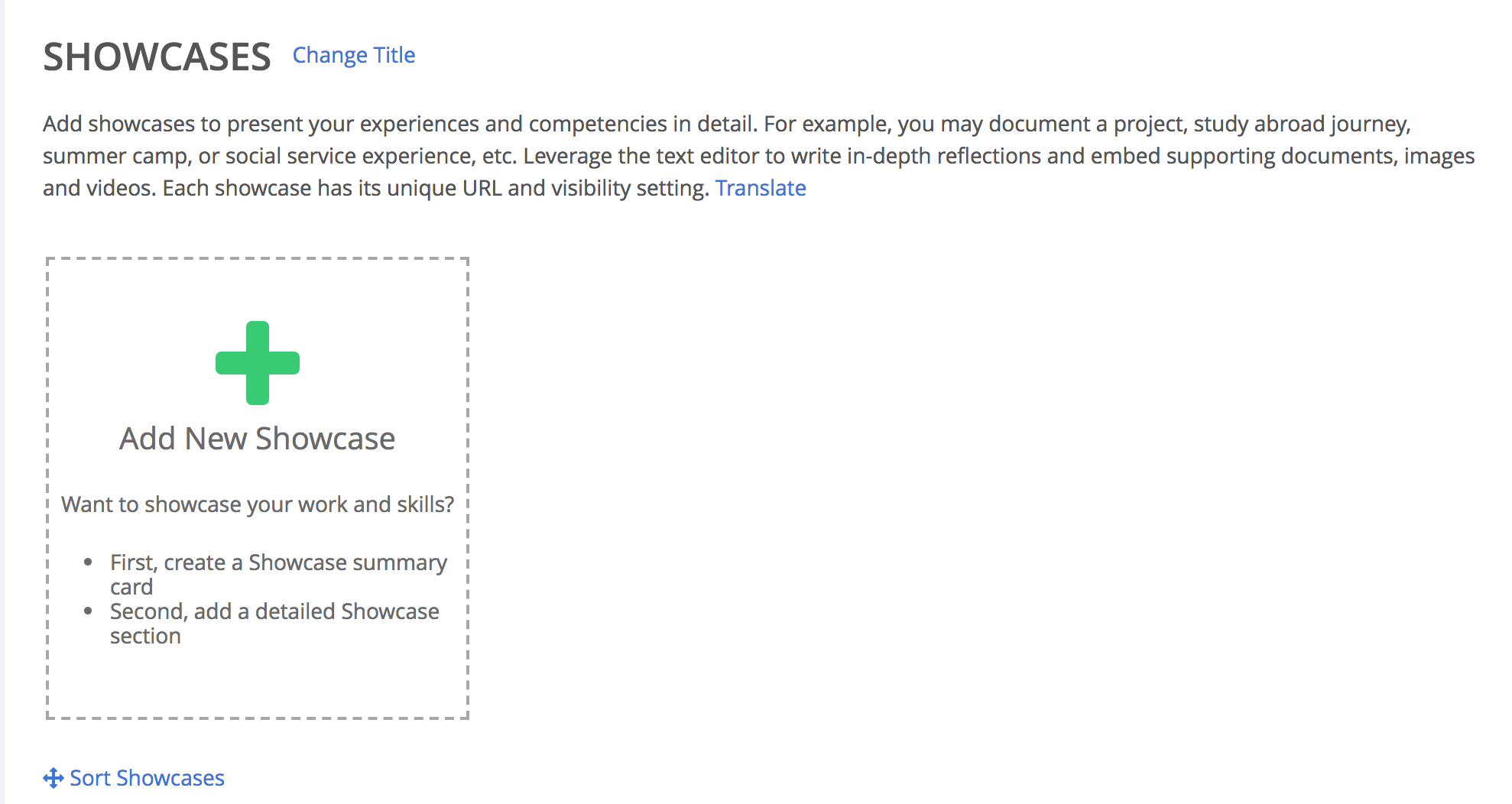Click the bullet dot before "First, create"

89,562
